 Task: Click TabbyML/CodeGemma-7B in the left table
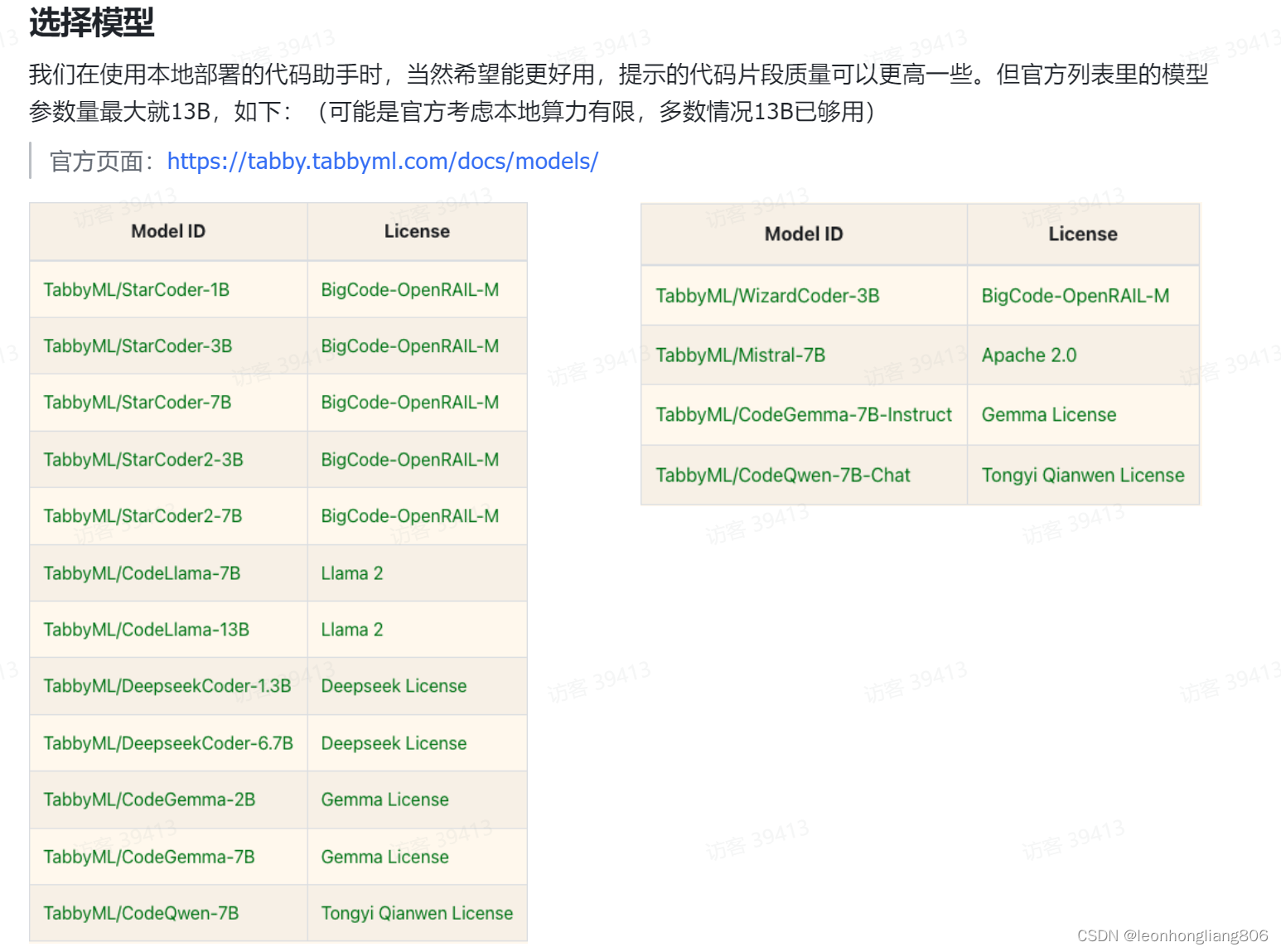[x=149, y=857]
